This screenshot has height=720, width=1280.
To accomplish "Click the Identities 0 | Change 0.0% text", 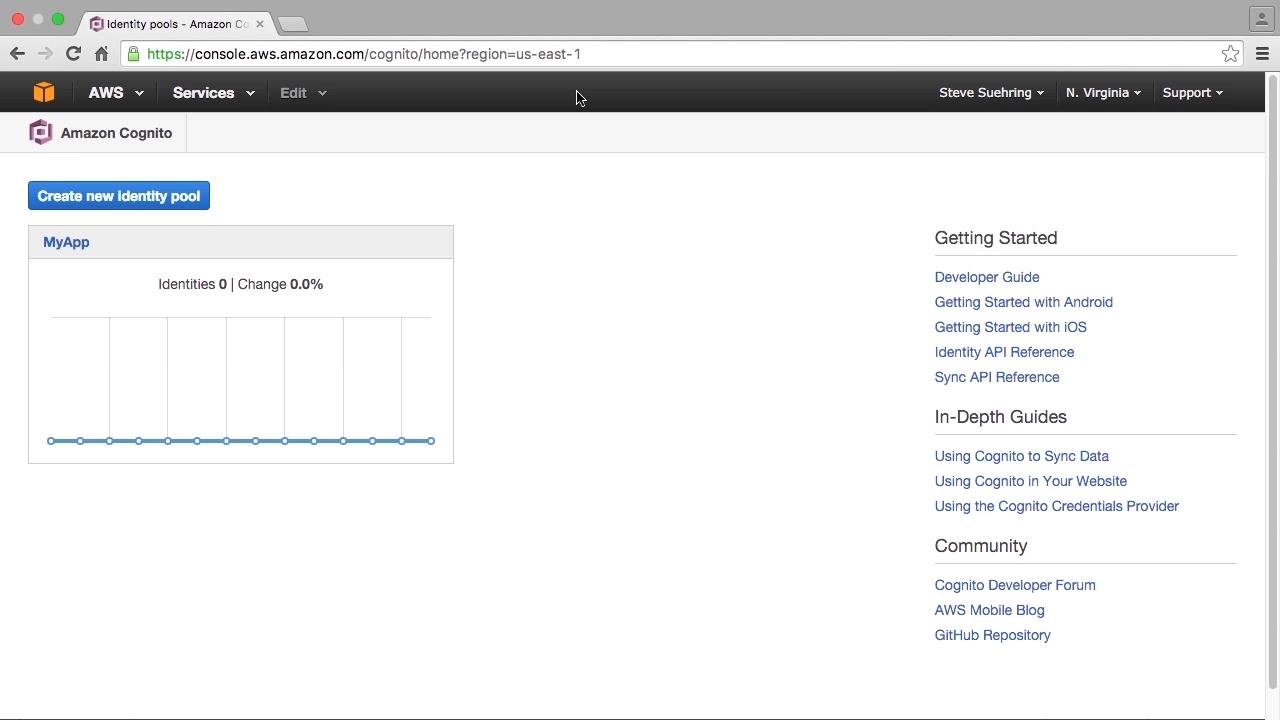I will (x=240, y=284).
